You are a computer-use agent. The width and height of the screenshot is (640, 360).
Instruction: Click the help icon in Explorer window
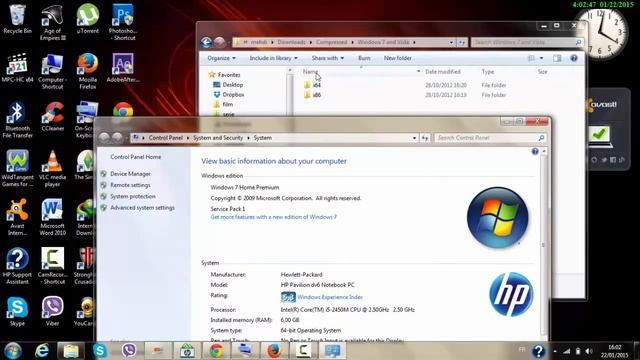(x=574, y=58)
